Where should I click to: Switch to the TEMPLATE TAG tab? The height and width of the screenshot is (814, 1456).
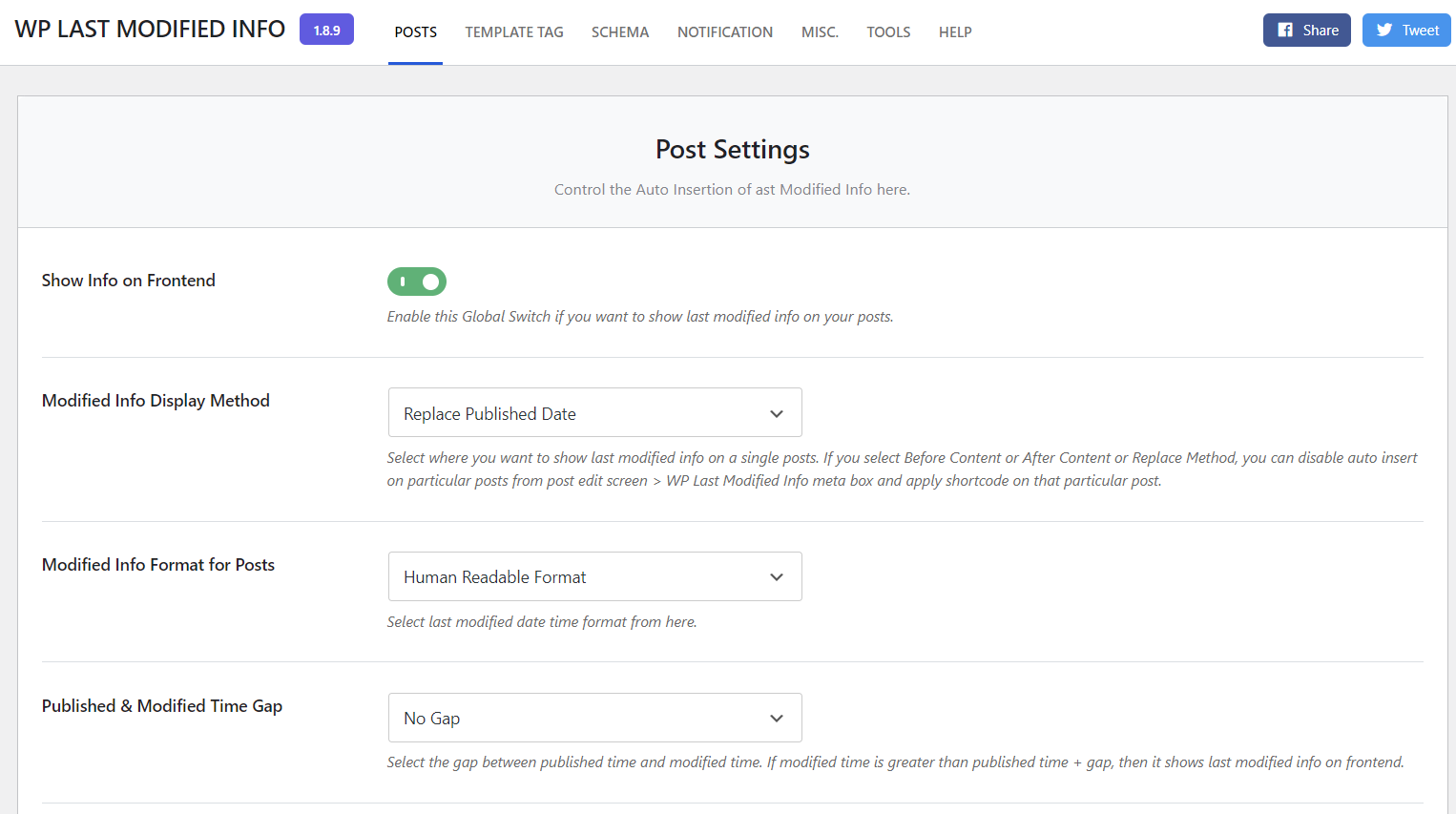(514, 32)
